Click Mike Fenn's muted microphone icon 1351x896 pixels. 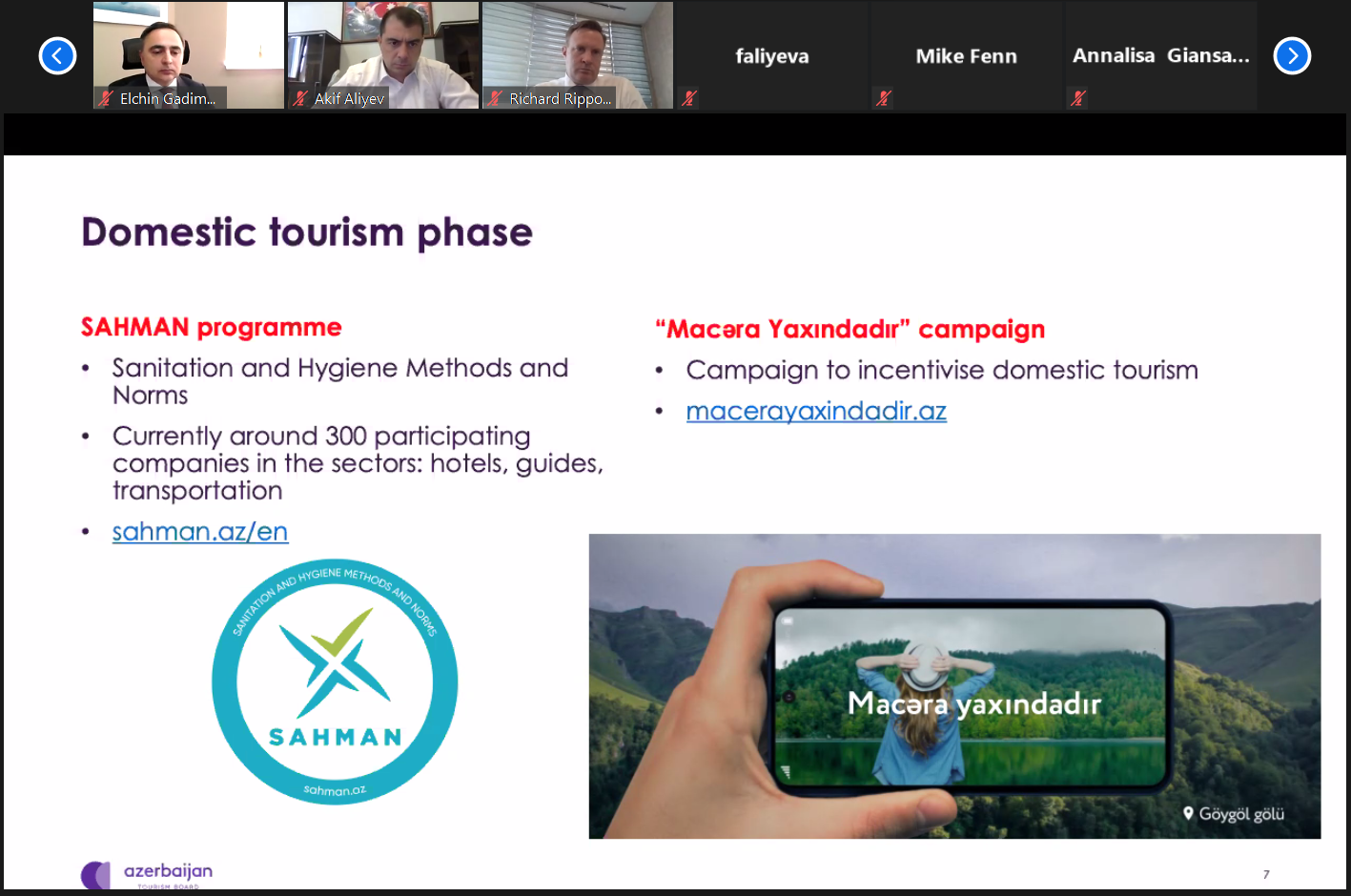pos(884,98)
